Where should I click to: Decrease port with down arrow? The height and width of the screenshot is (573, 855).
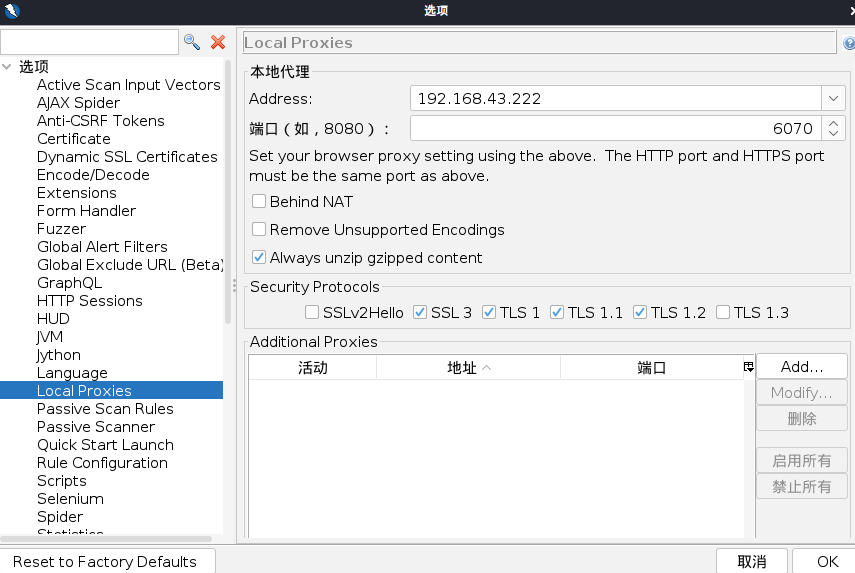[x=833, y=134]
